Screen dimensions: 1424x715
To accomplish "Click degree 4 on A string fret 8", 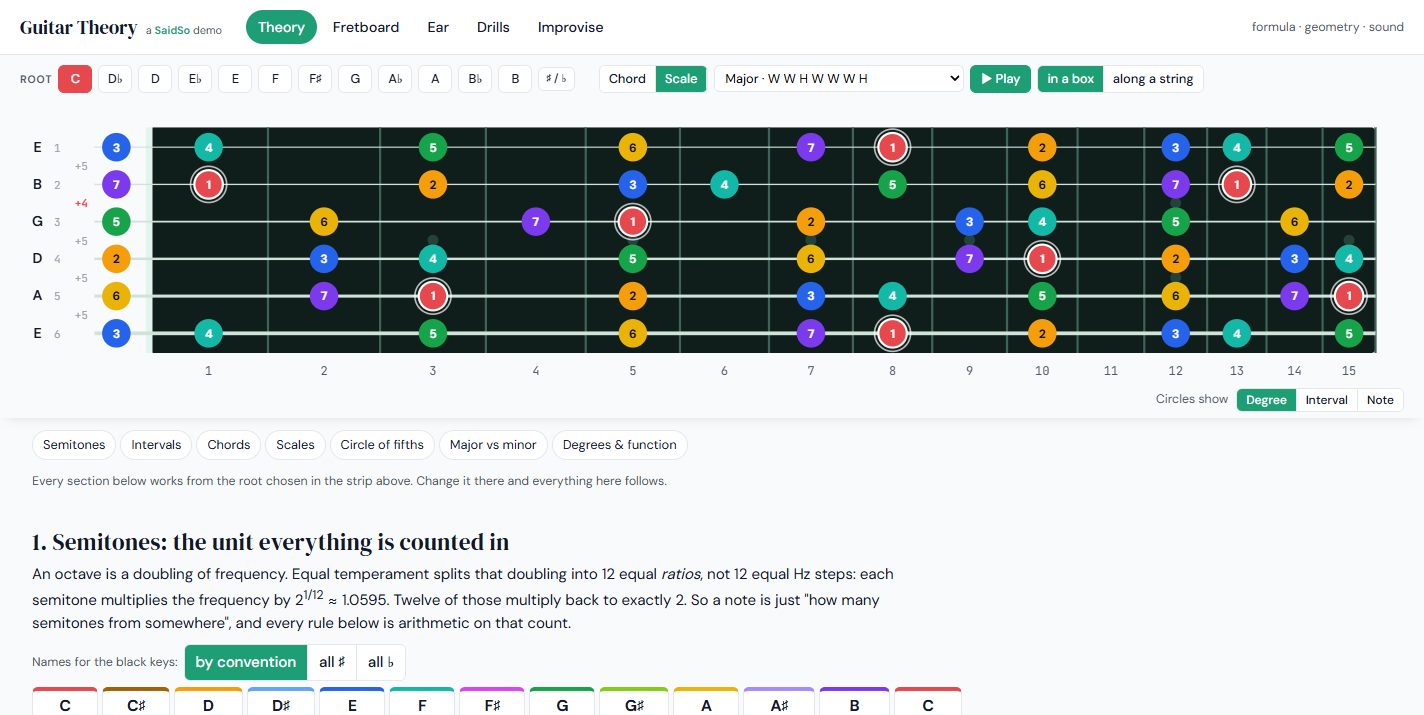I will 892,296.
